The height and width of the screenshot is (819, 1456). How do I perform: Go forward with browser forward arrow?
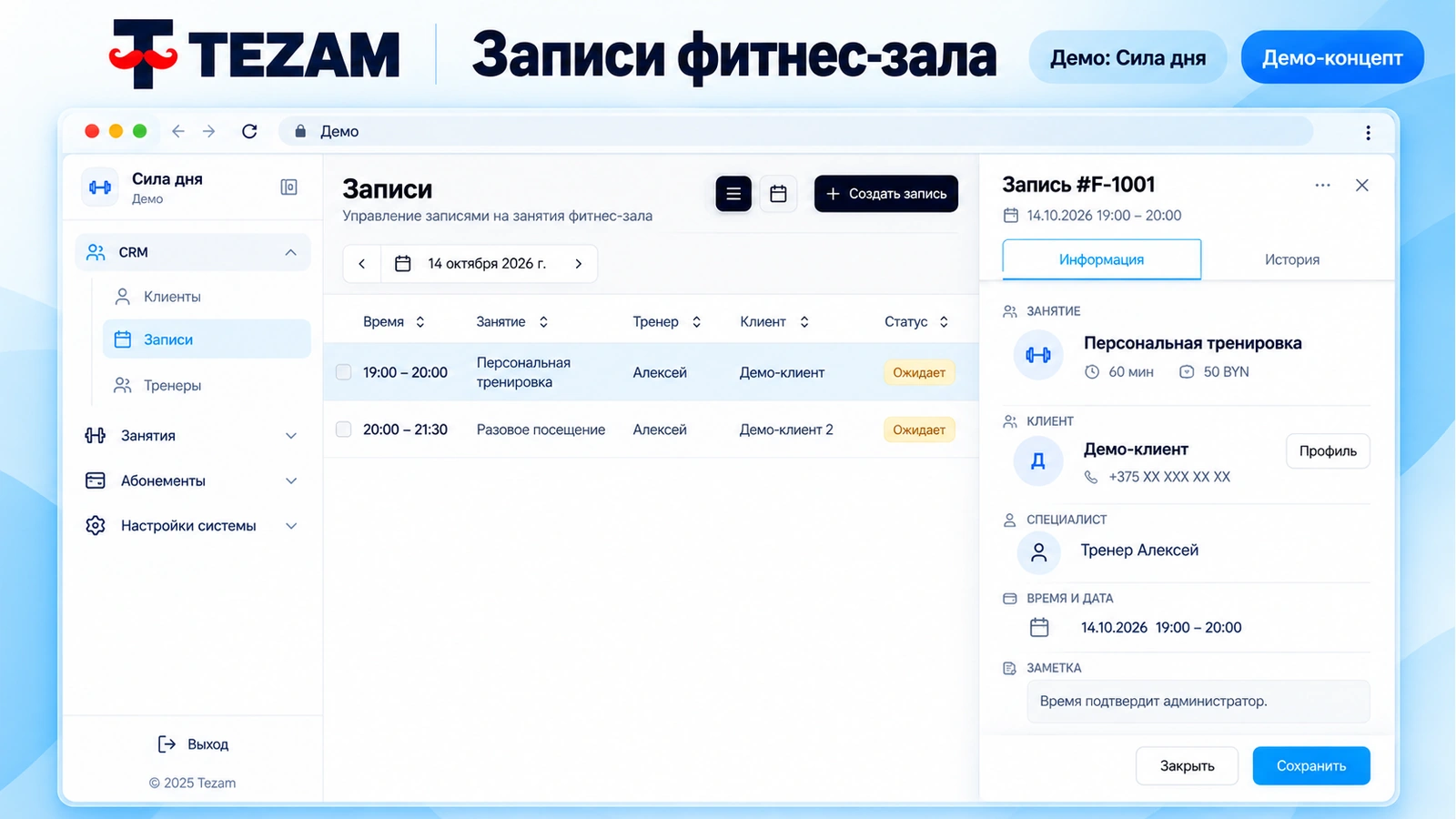pos(209,131)
